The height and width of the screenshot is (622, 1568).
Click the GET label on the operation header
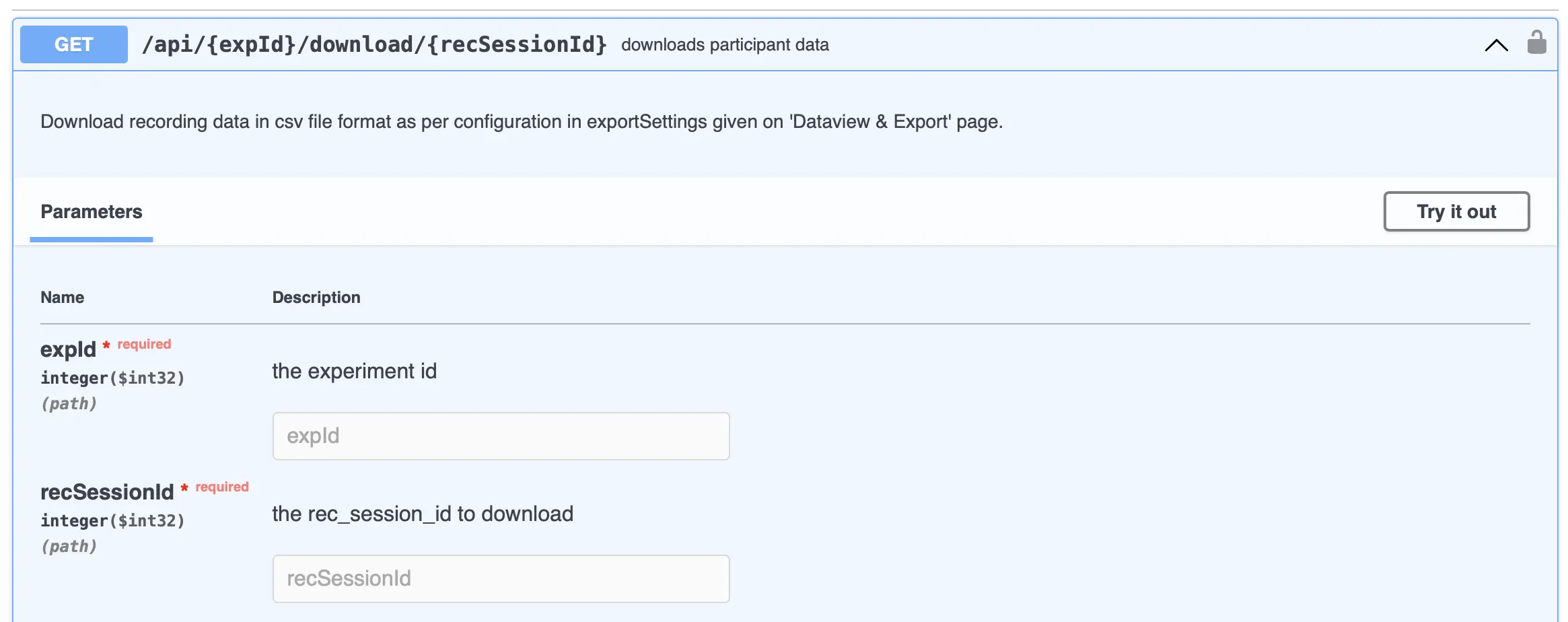point(73,44)
